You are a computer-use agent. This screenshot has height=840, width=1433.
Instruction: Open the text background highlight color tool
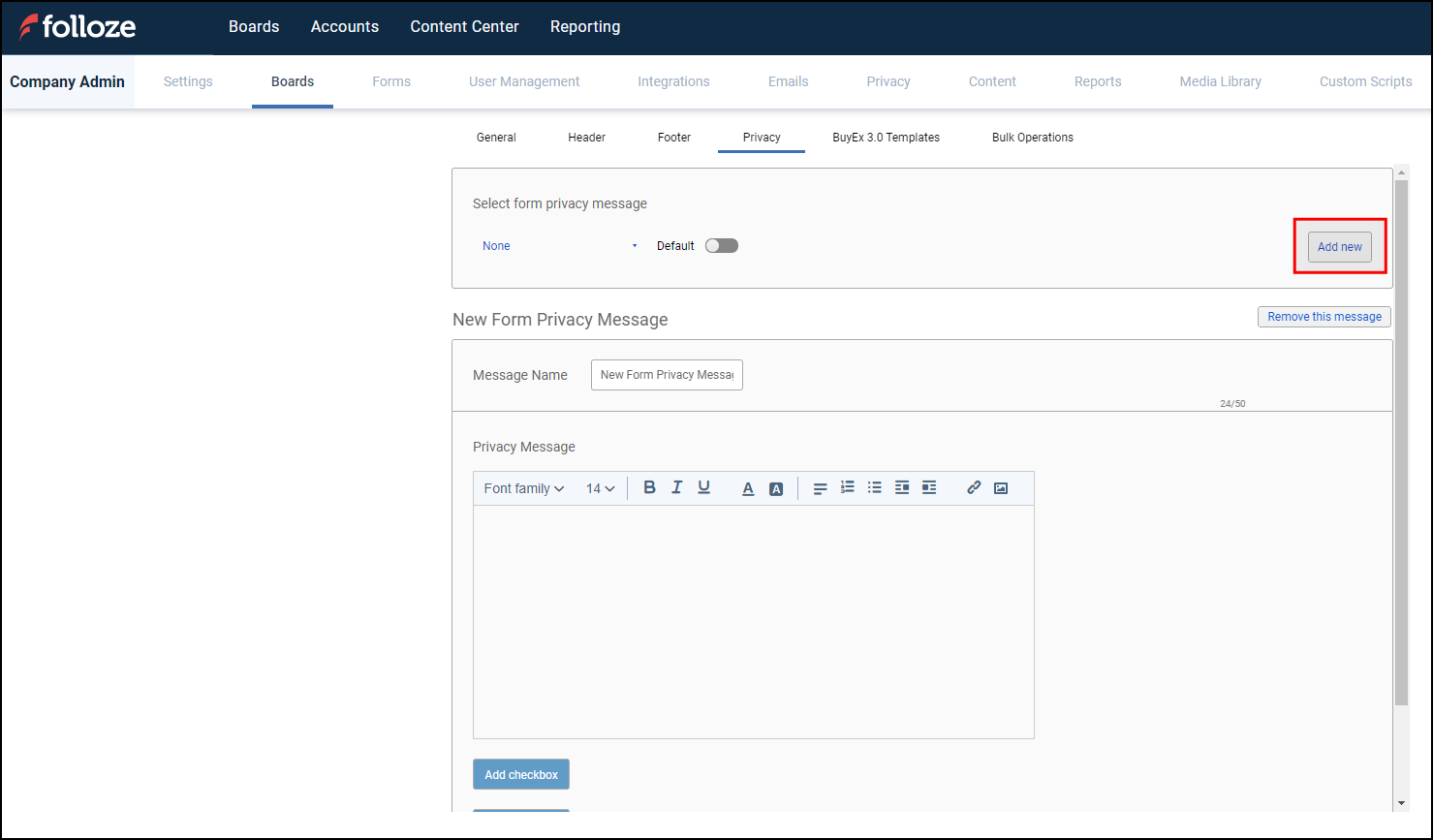776,487
